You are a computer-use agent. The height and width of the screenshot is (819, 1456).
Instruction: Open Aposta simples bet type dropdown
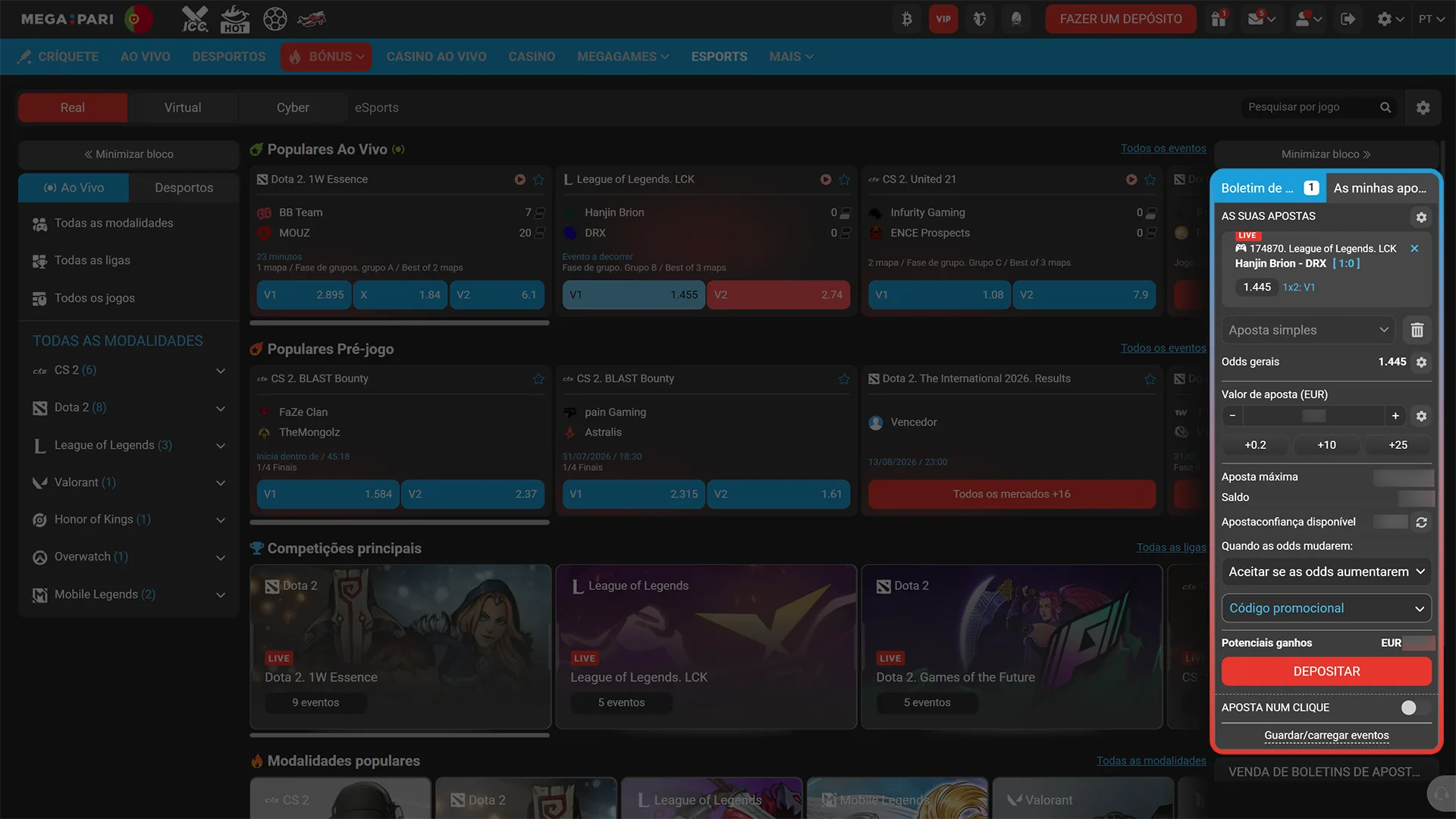1308,330
